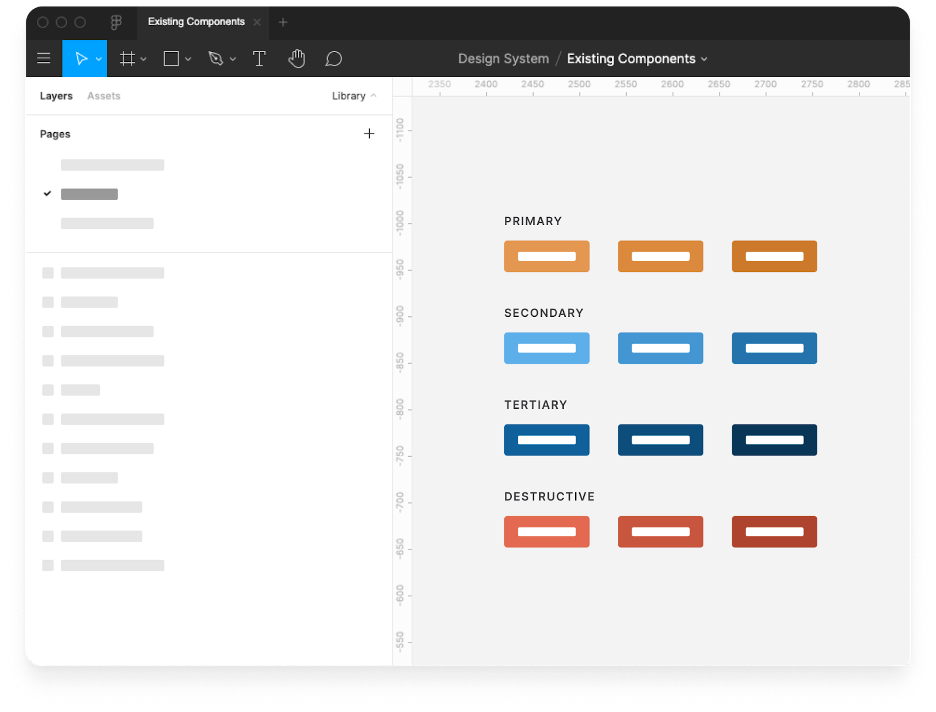The height and width of the screenshot is (712, 936).
Task: Select the checked current page in Pages list
Action: [89, 194]
